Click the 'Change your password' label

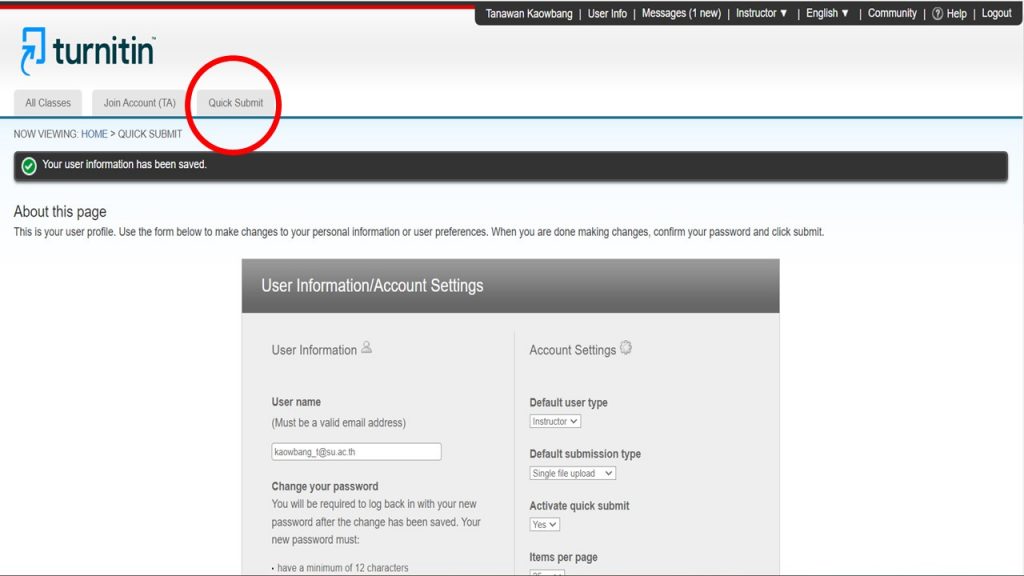coord(325,487)
